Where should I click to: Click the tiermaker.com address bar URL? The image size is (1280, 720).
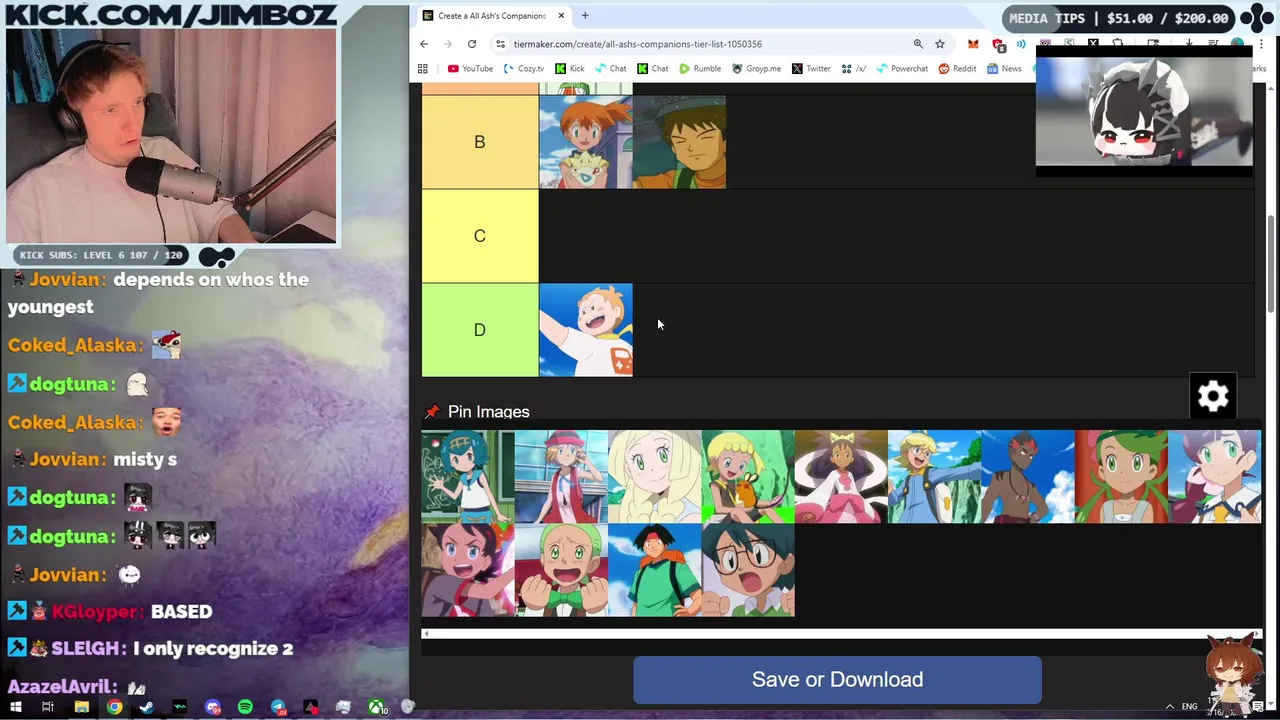click(638, 44)
